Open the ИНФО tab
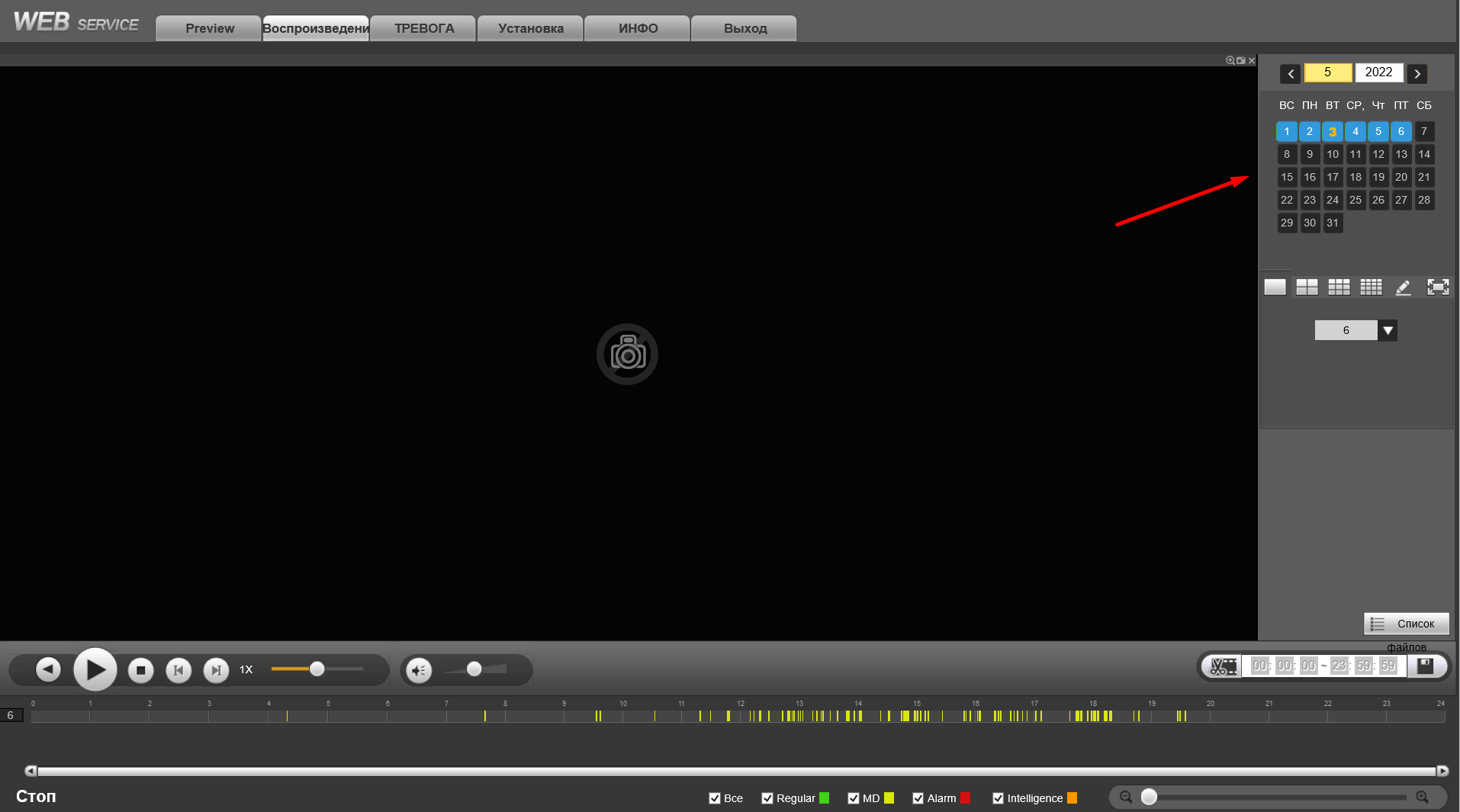1460x812 pixels. (638, 28)
